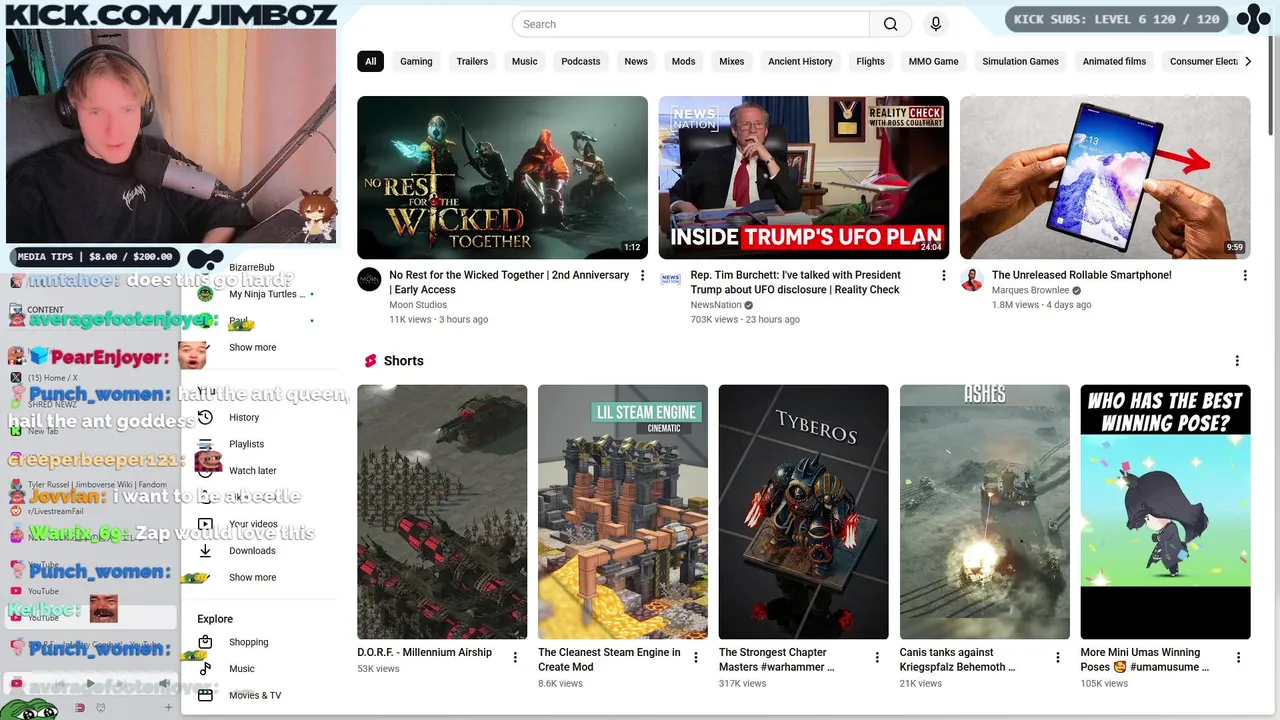Play Inside Trump's UFO Plan thumbnail
Viewport: 1280px width, 720px height.
coord(803,177)
